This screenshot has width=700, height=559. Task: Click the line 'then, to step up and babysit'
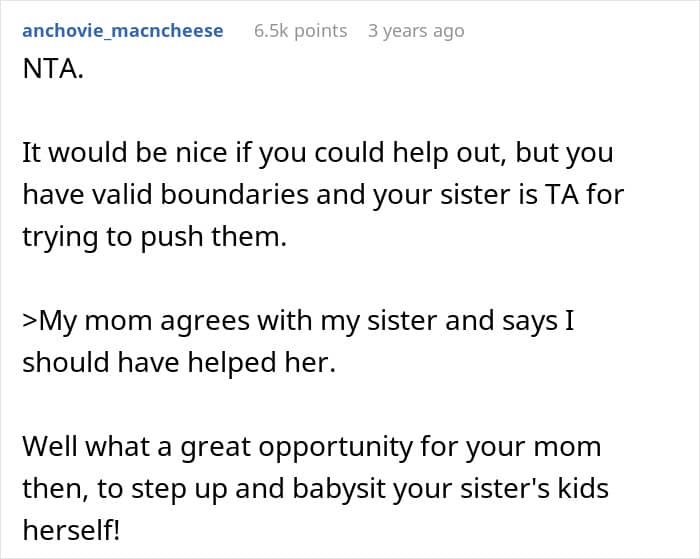pos(316,489)
